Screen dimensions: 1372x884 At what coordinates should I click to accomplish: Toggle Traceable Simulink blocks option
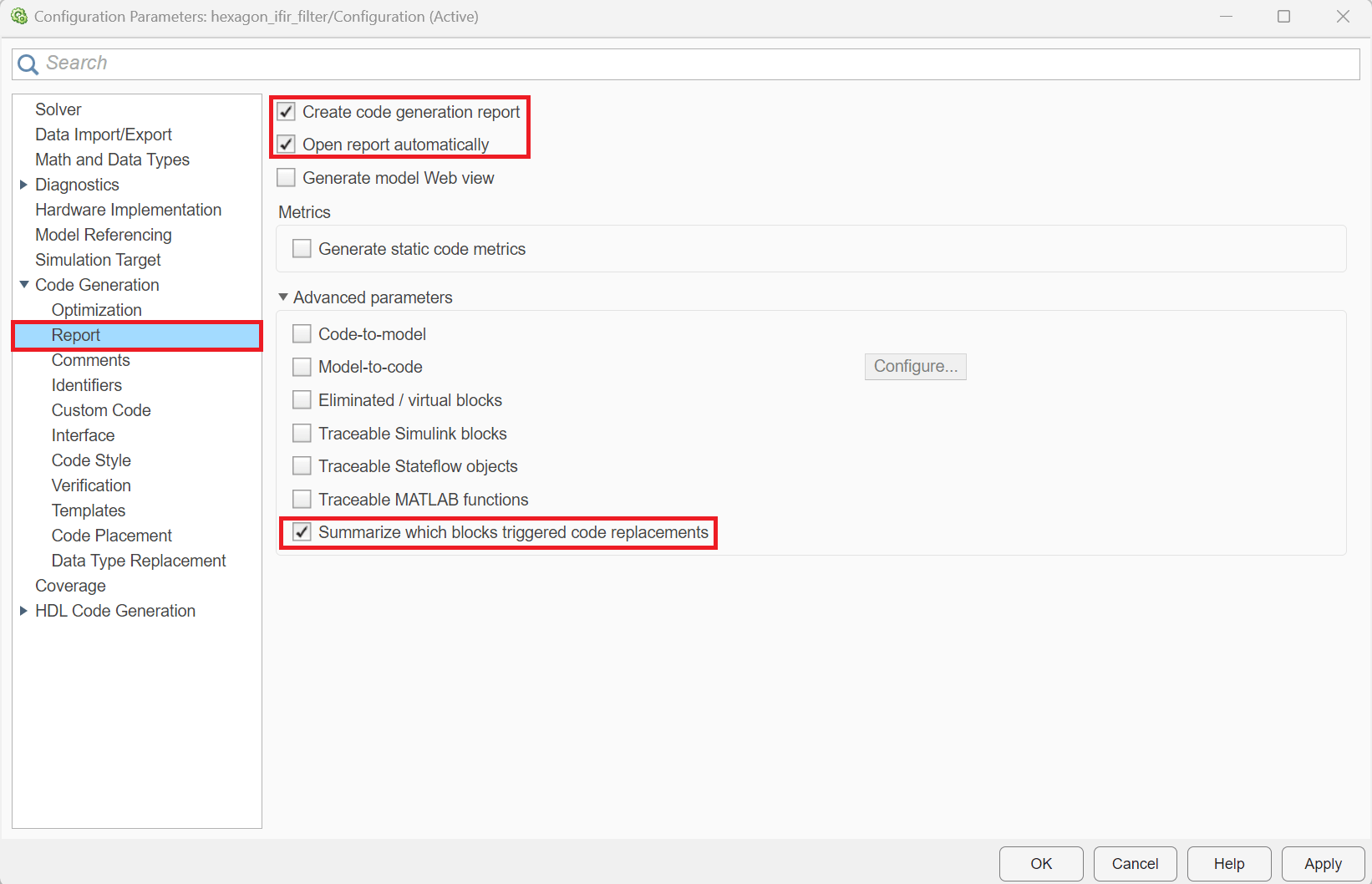302,434
